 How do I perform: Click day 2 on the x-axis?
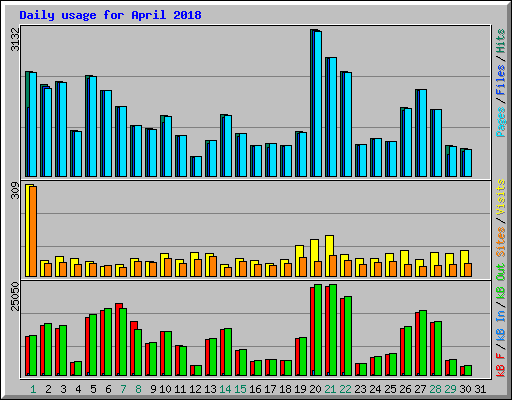[48, 389]
